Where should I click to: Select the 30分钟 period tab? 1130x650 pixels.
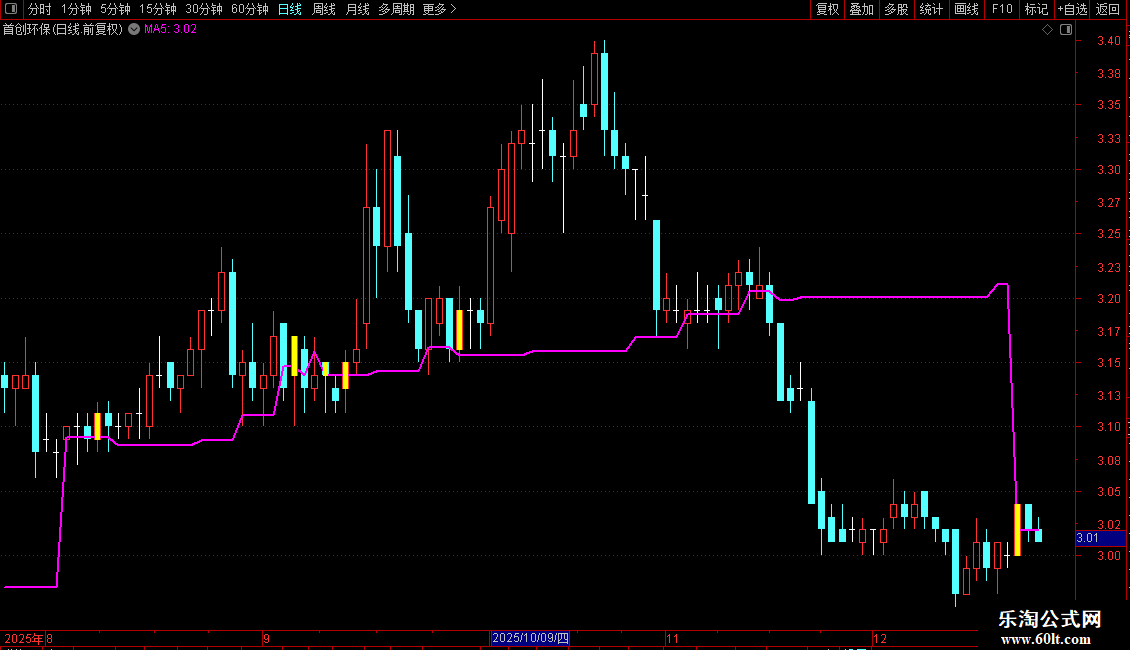tap(204, 9)
